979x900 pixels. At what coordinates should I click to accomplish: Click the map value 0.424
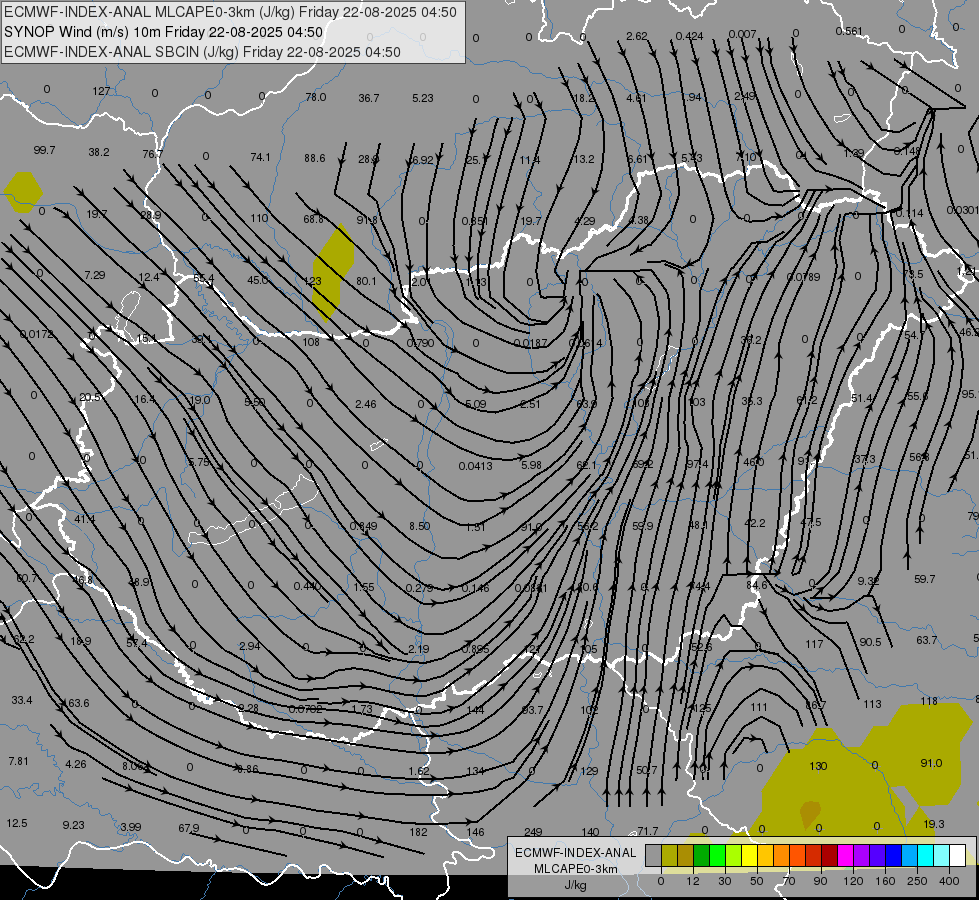(x=689, y=36)
